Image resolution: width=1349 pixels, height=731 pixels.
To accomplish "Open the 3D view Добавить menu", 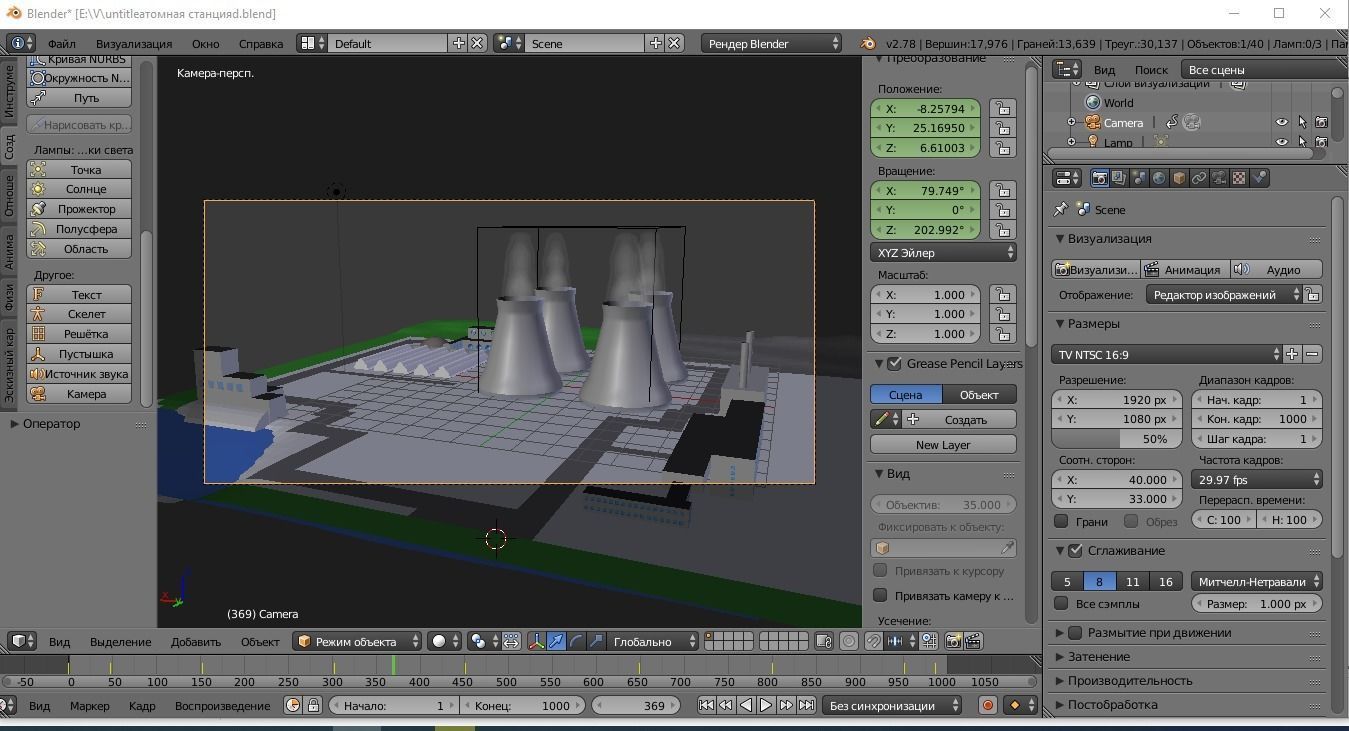I will coord(195,642).
